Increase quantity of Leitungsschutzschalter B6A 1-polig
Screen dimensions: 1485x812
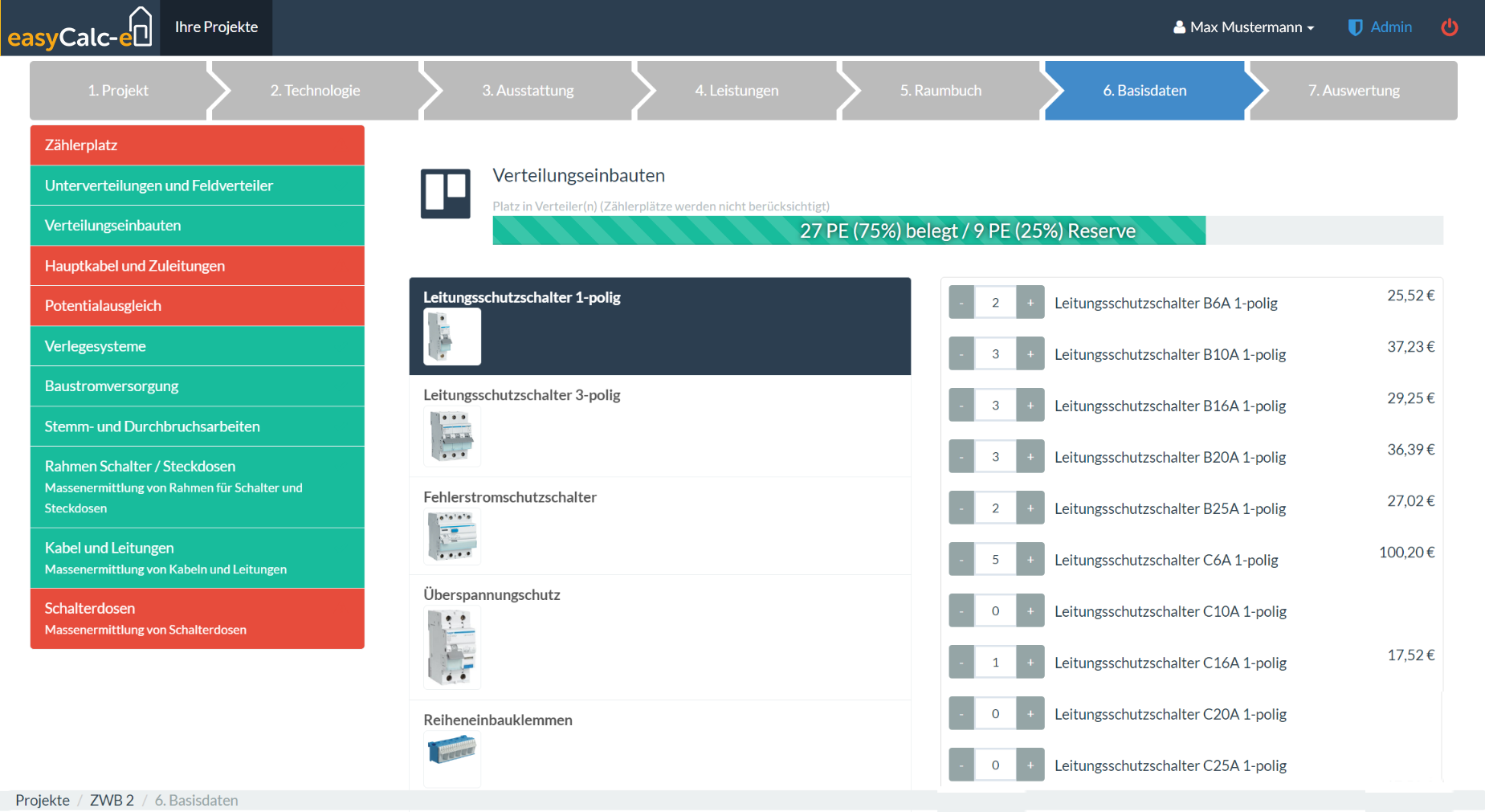point(1030,303)
